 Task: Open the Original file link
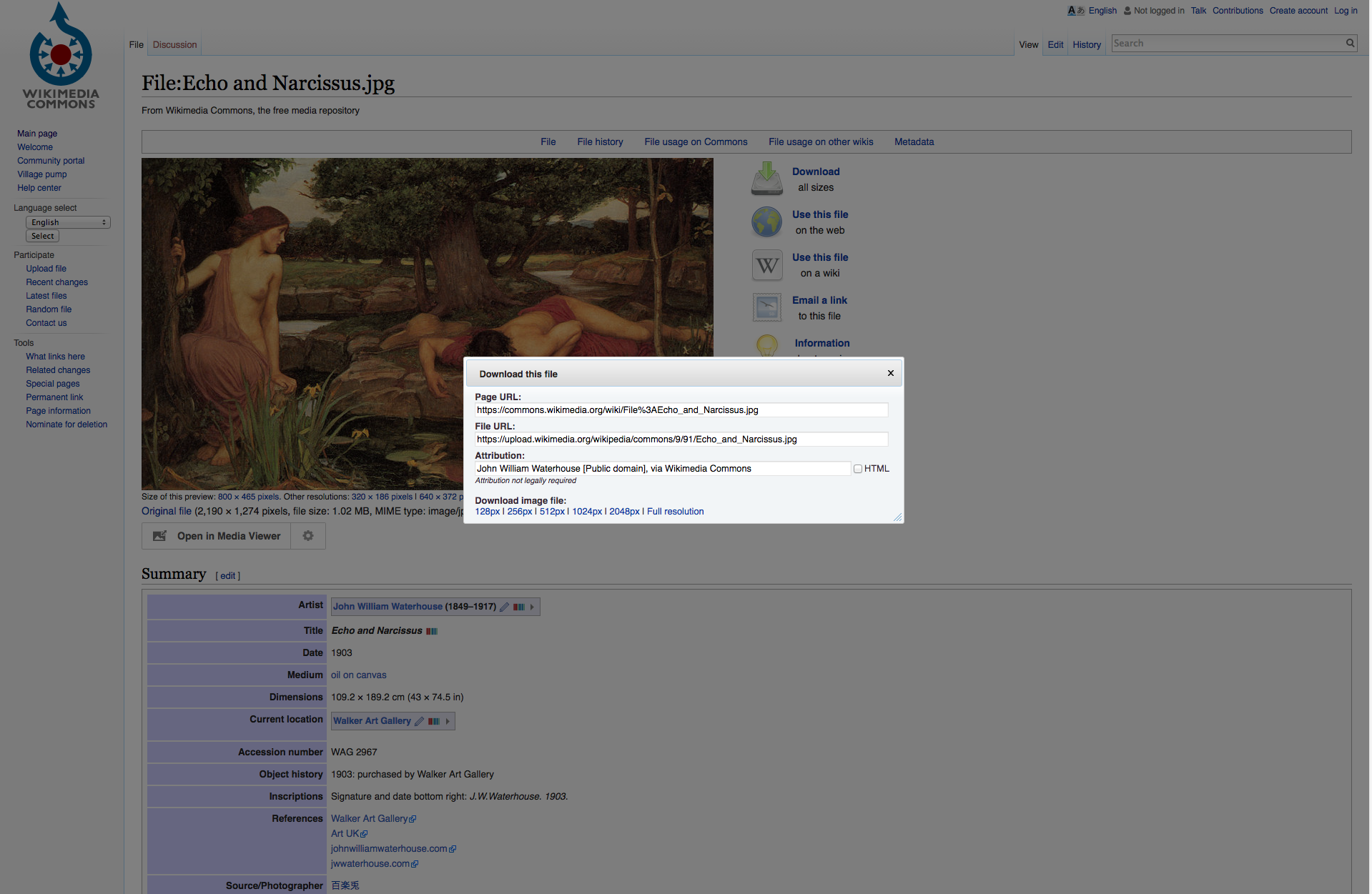167,511
